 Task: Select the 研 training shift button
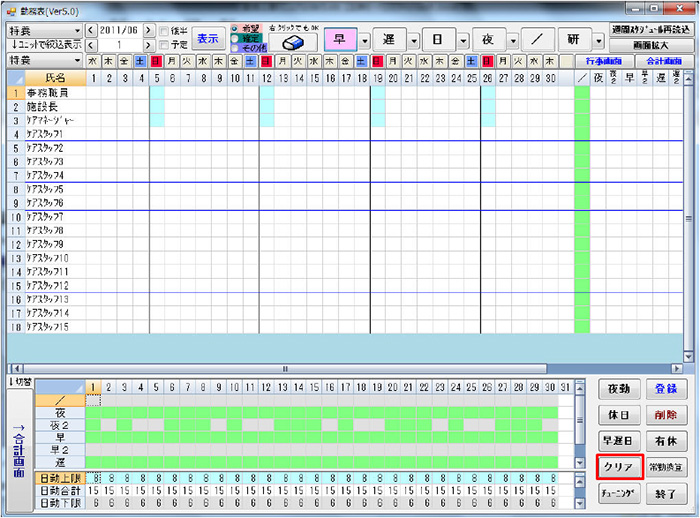click(574, 40)
